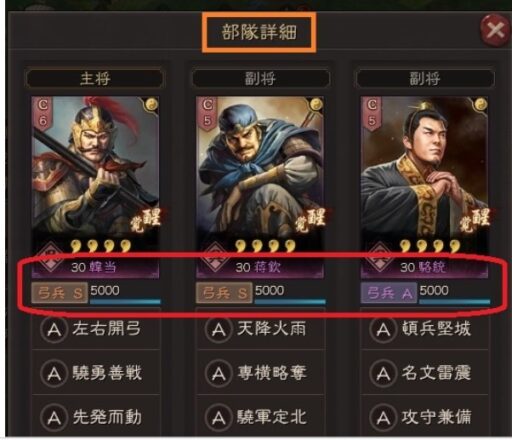Close the 部隊詳細 dialog with red X
Viewport: 512px width, 440px height.
click(495, 31)
